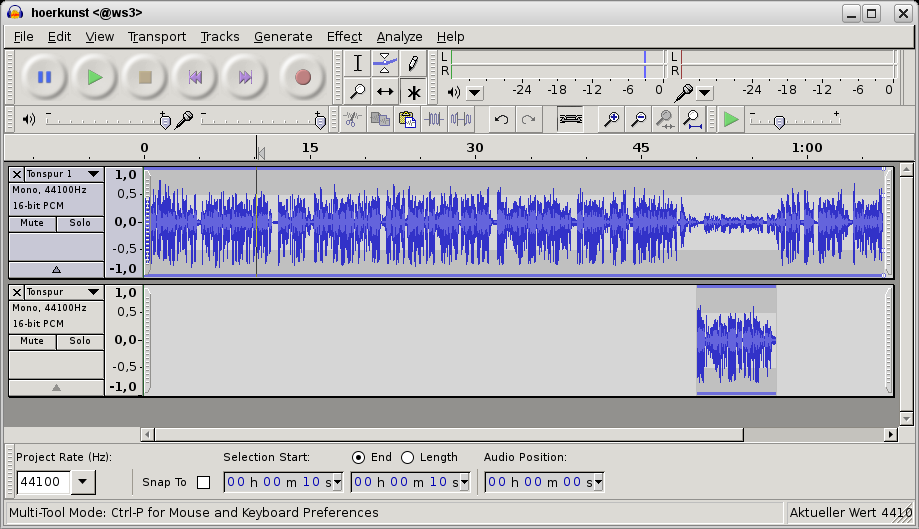919x529 pixels.
Task: Open the Effect menu
Action: coord(345,36)
